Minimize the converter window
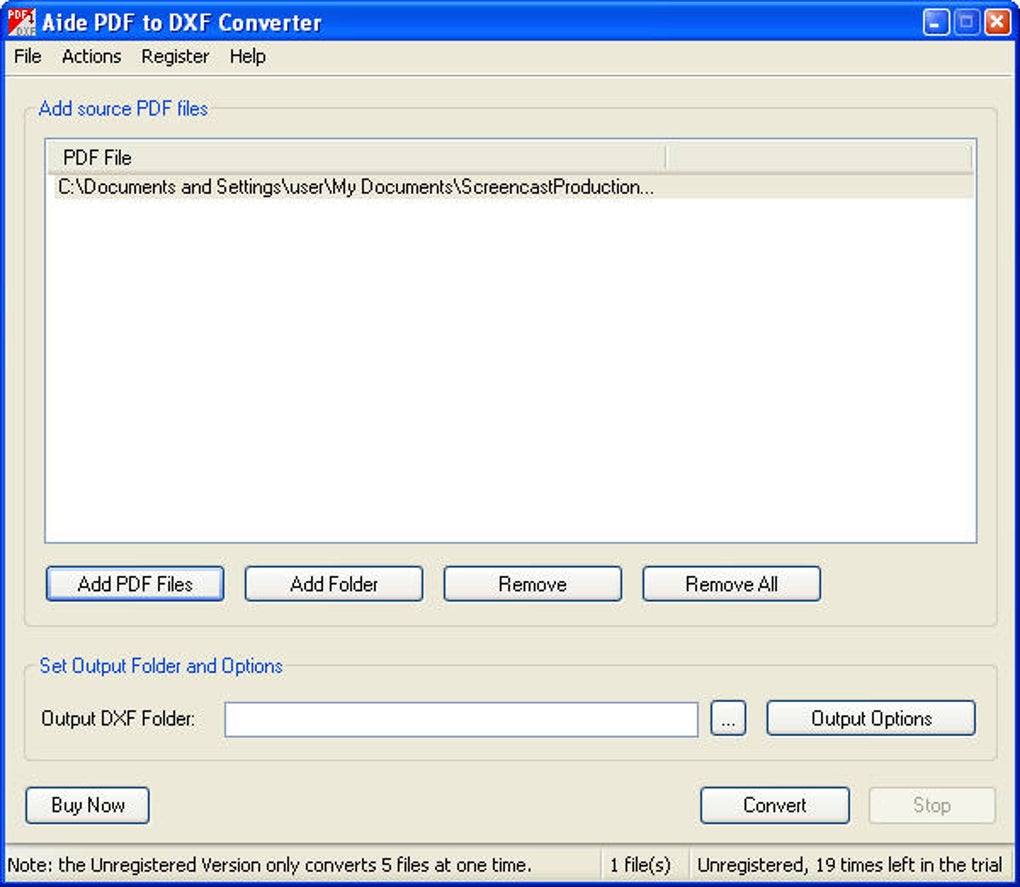Viewport: 1020px width, 887px height. tap(935, 22)
